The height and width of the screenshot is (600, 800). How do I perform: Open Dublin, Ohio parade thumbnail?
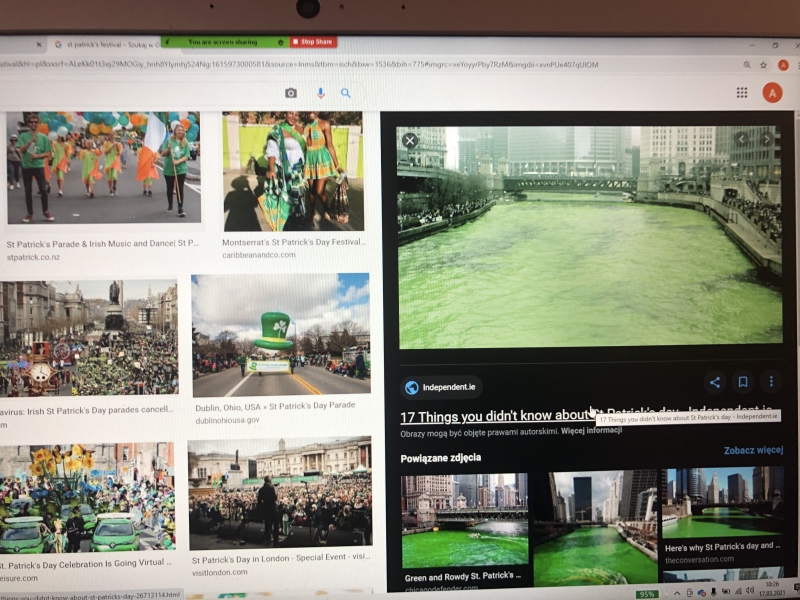pyautogui.click(x=281, y=335)
